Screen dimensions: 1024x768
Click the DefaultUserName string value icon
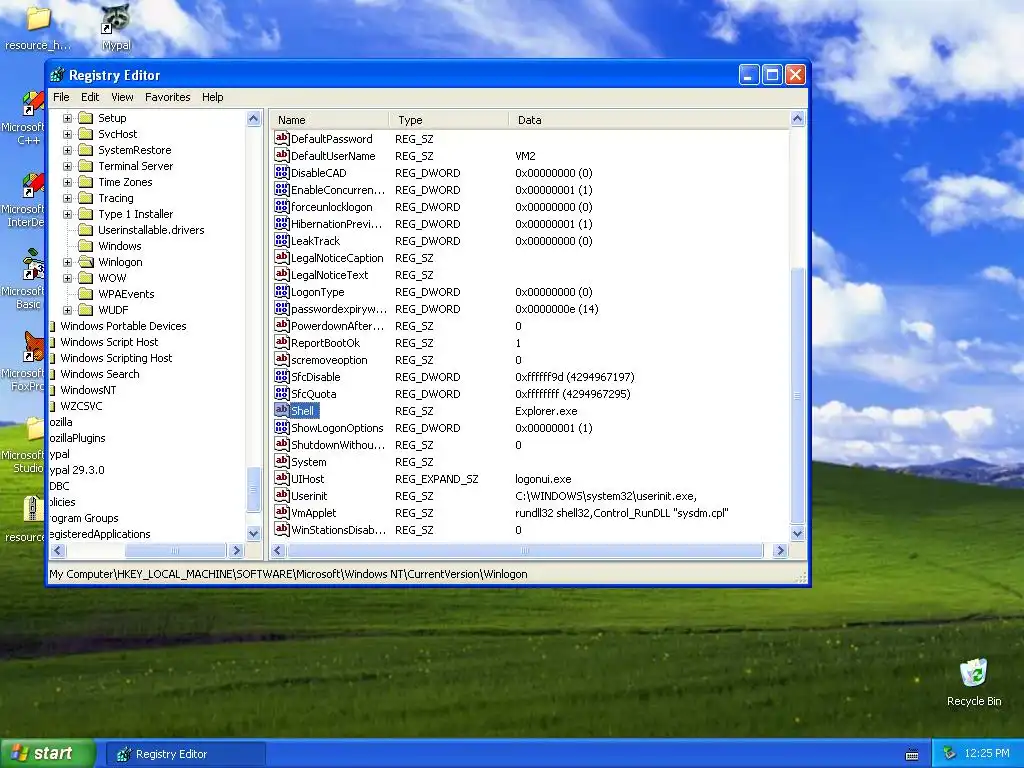point(281,155)
